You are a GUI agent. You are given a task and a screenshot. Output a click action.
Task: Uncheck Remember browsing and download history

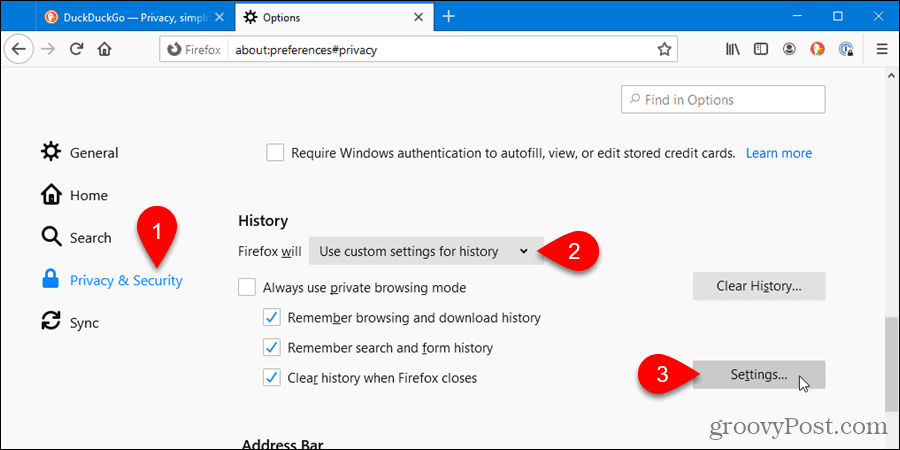271,317
